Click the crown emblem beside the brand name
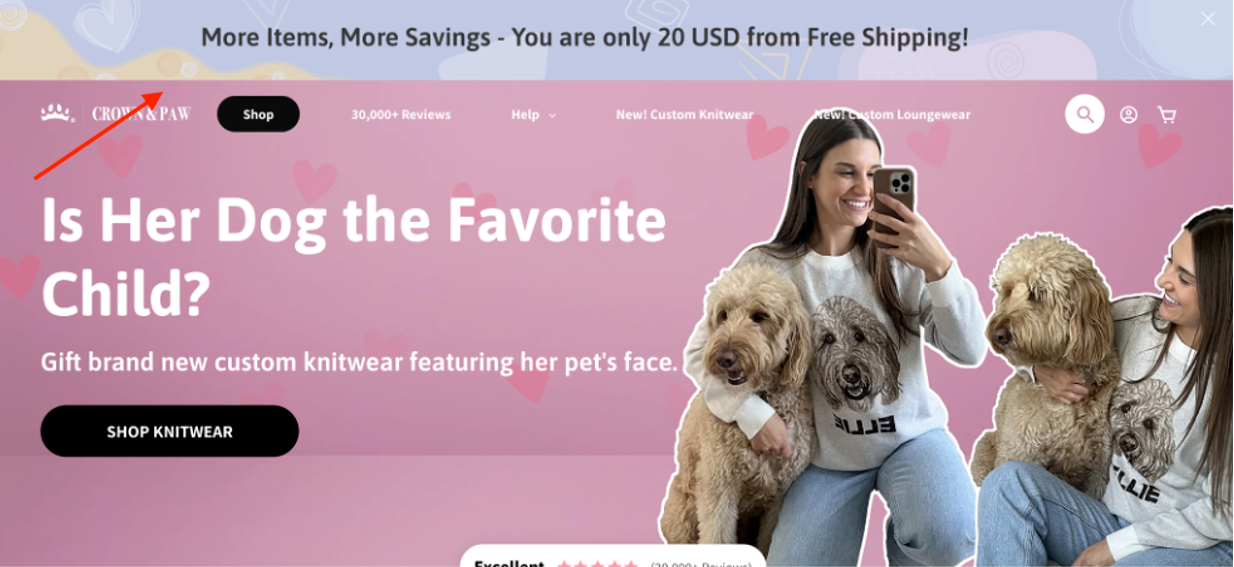This screenshot has height=567, width=1234. click(x=57, y=113)
